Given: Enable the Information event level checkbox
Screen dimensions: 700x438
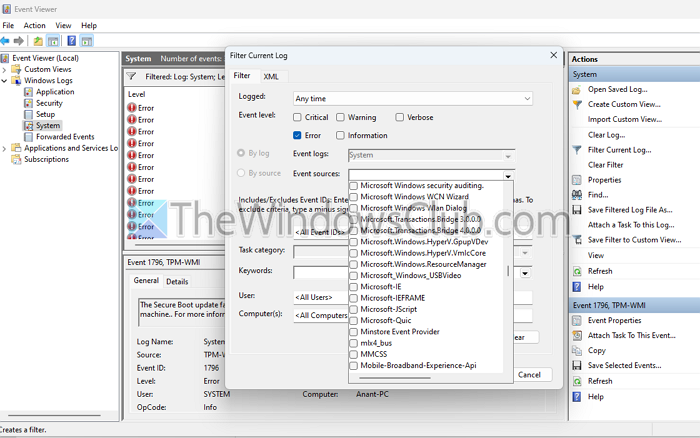Looking at the screenshot, I should (x=340, y=135).
